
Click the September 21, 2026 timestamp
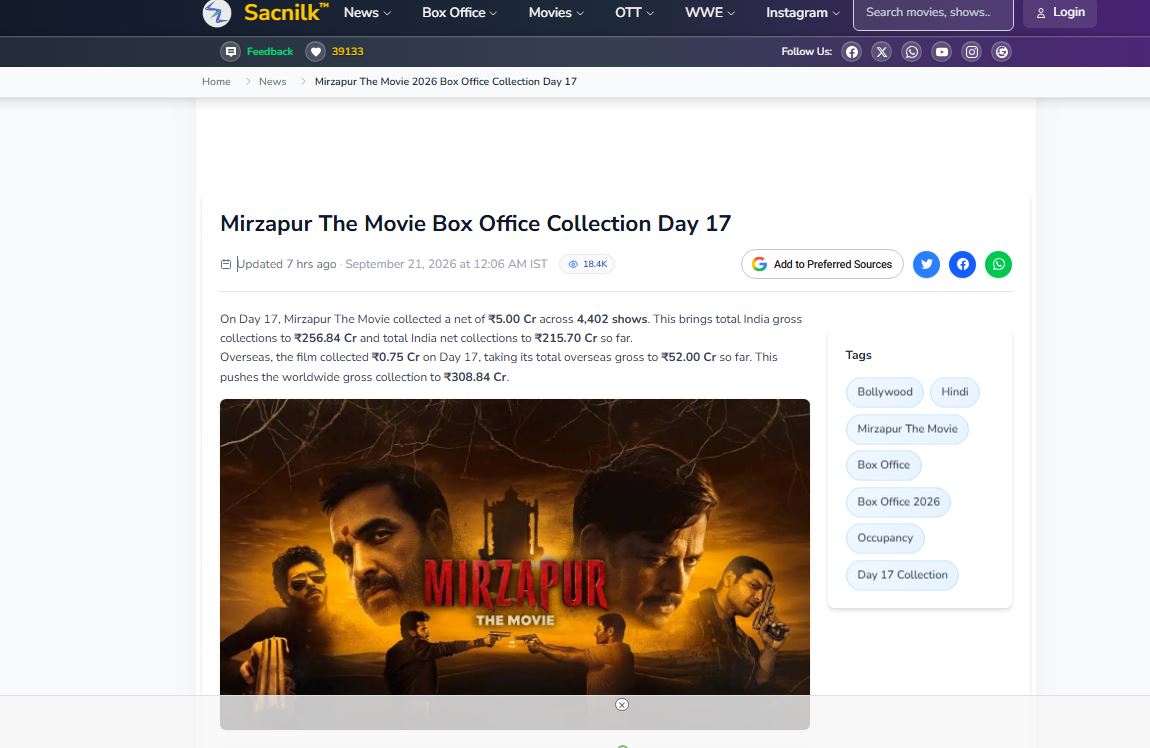tap(446, 264)
